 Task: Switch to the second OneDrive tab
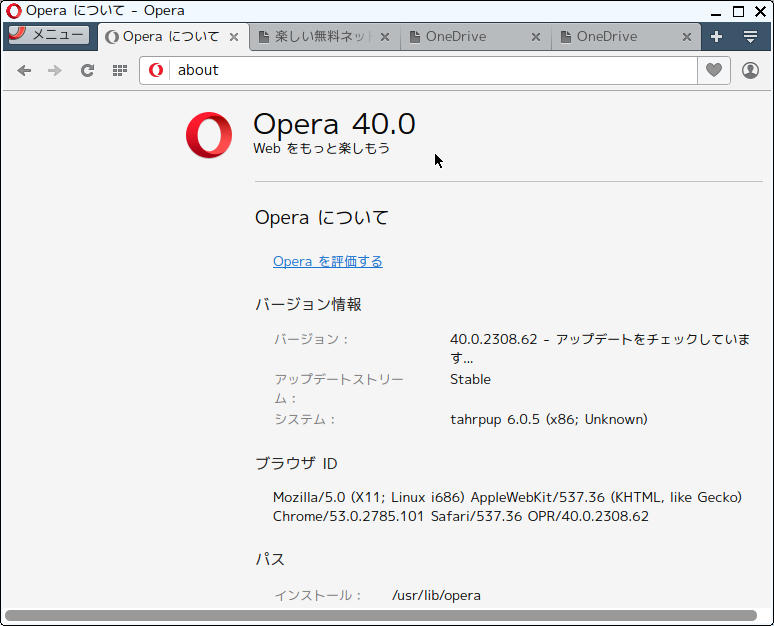(624, 37)
